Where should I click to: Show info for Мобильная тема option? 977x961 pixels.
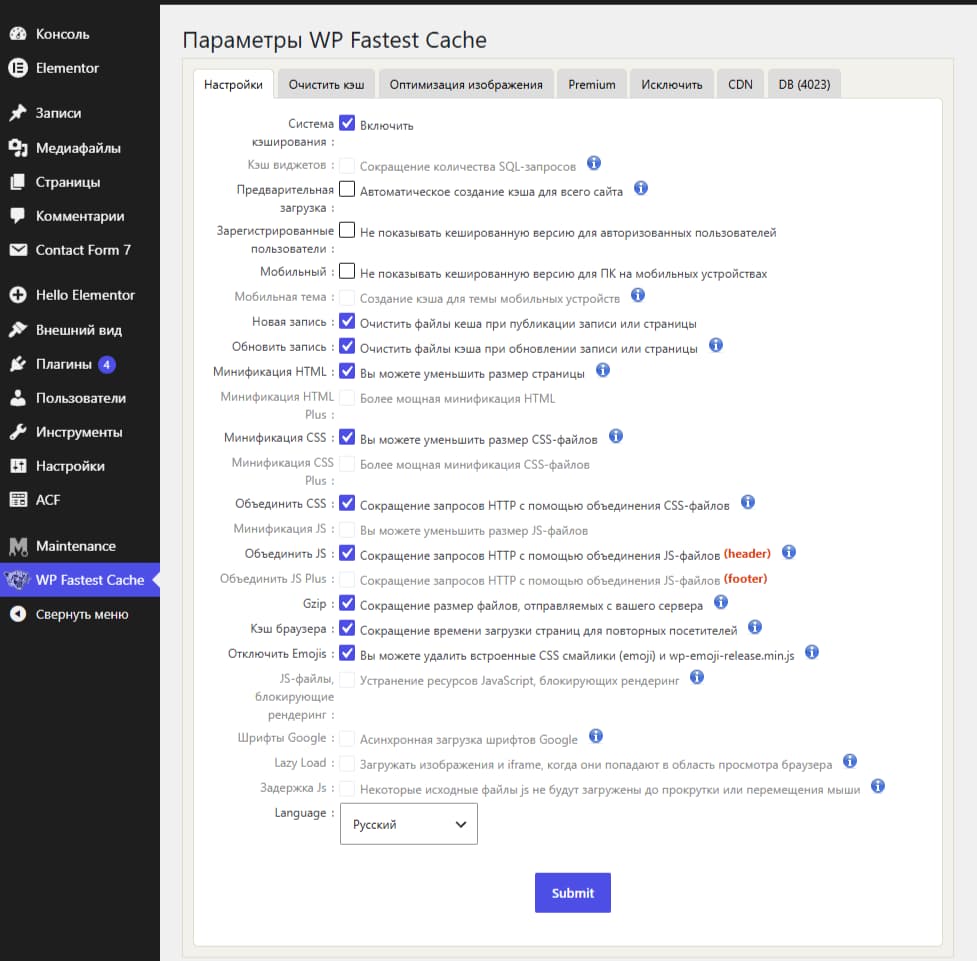pyautogui.click(x=637, y=295)
